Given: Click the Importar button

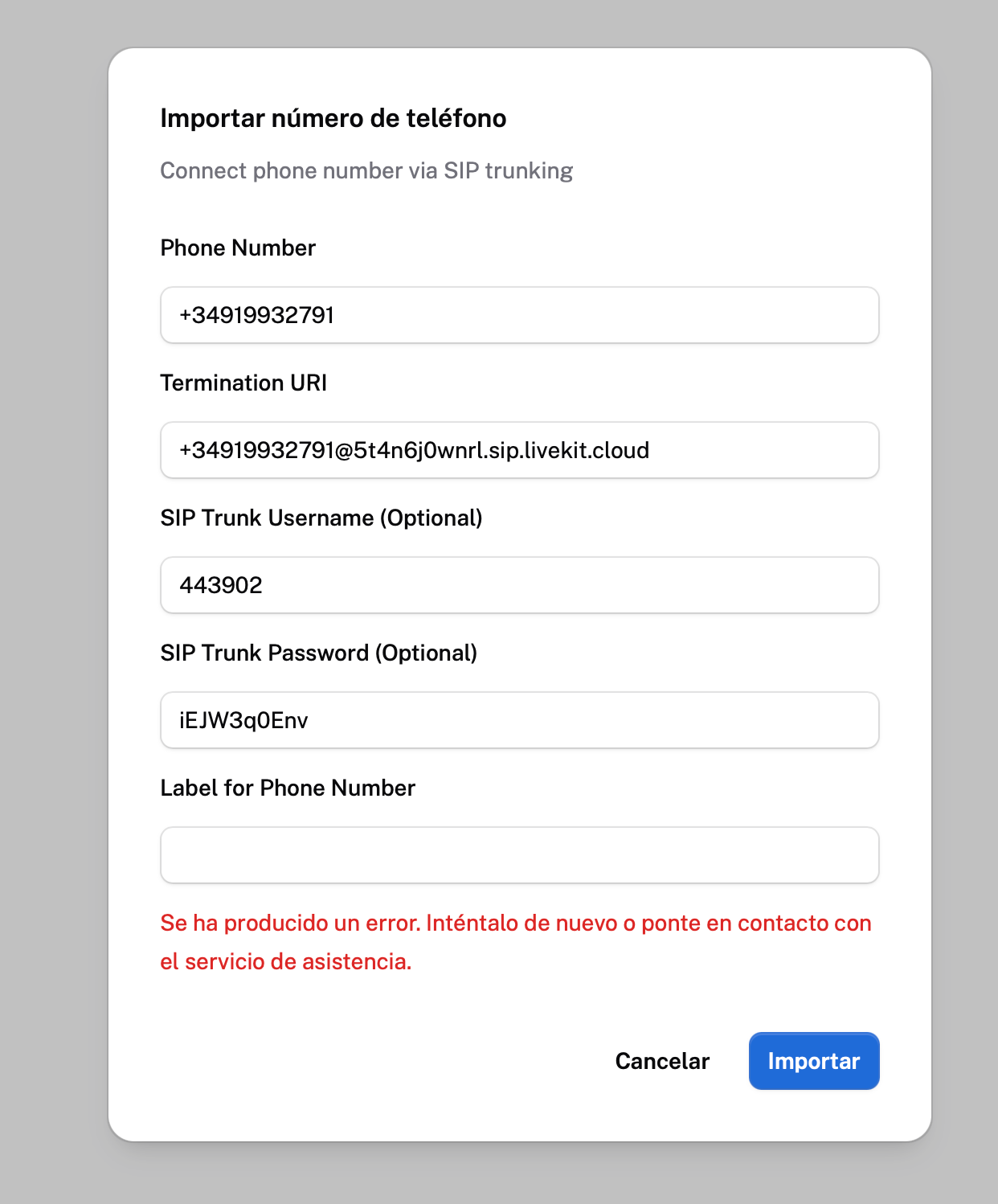Looking at the screenshot, I should coord(814,1061).
